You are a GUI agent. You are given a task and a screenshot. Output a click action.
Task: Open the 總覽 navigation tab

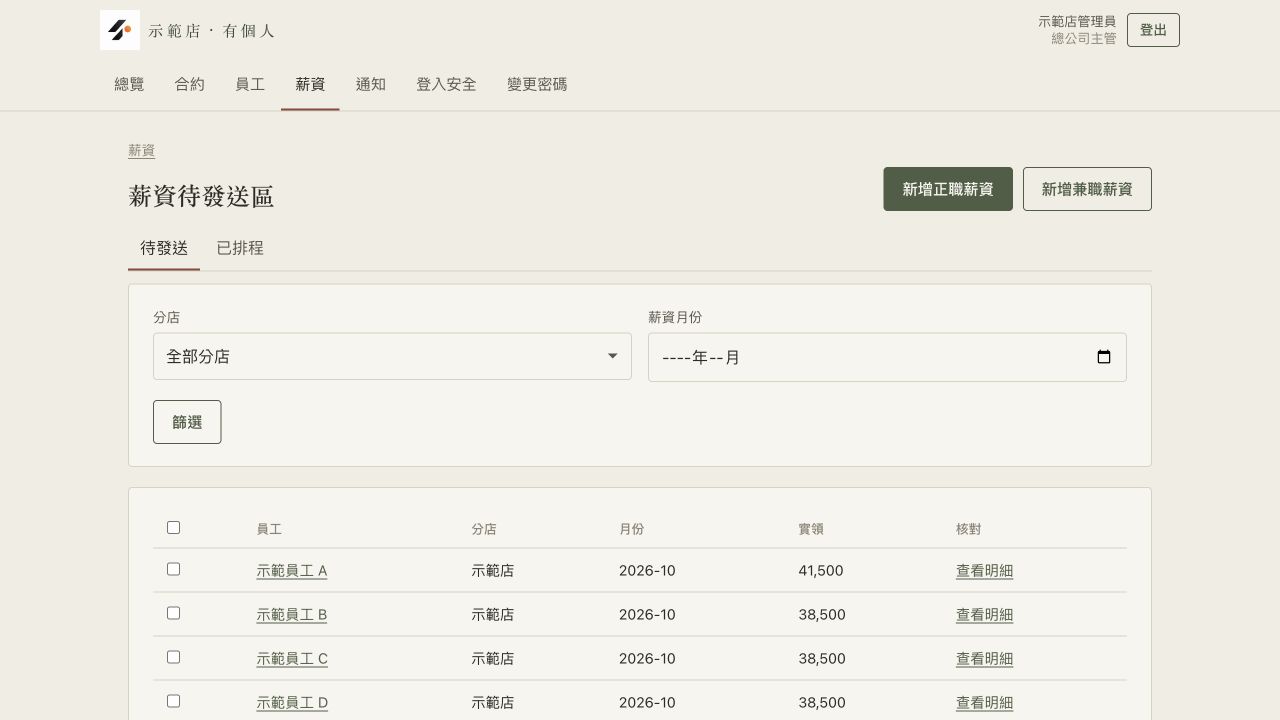pyautogui.click(x=130, y=85)
